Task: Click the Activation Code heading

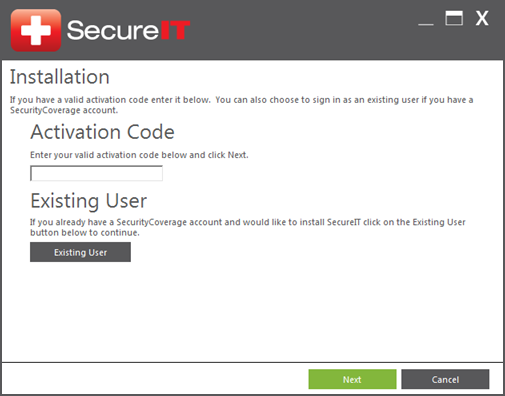Action: coord(102,132)
